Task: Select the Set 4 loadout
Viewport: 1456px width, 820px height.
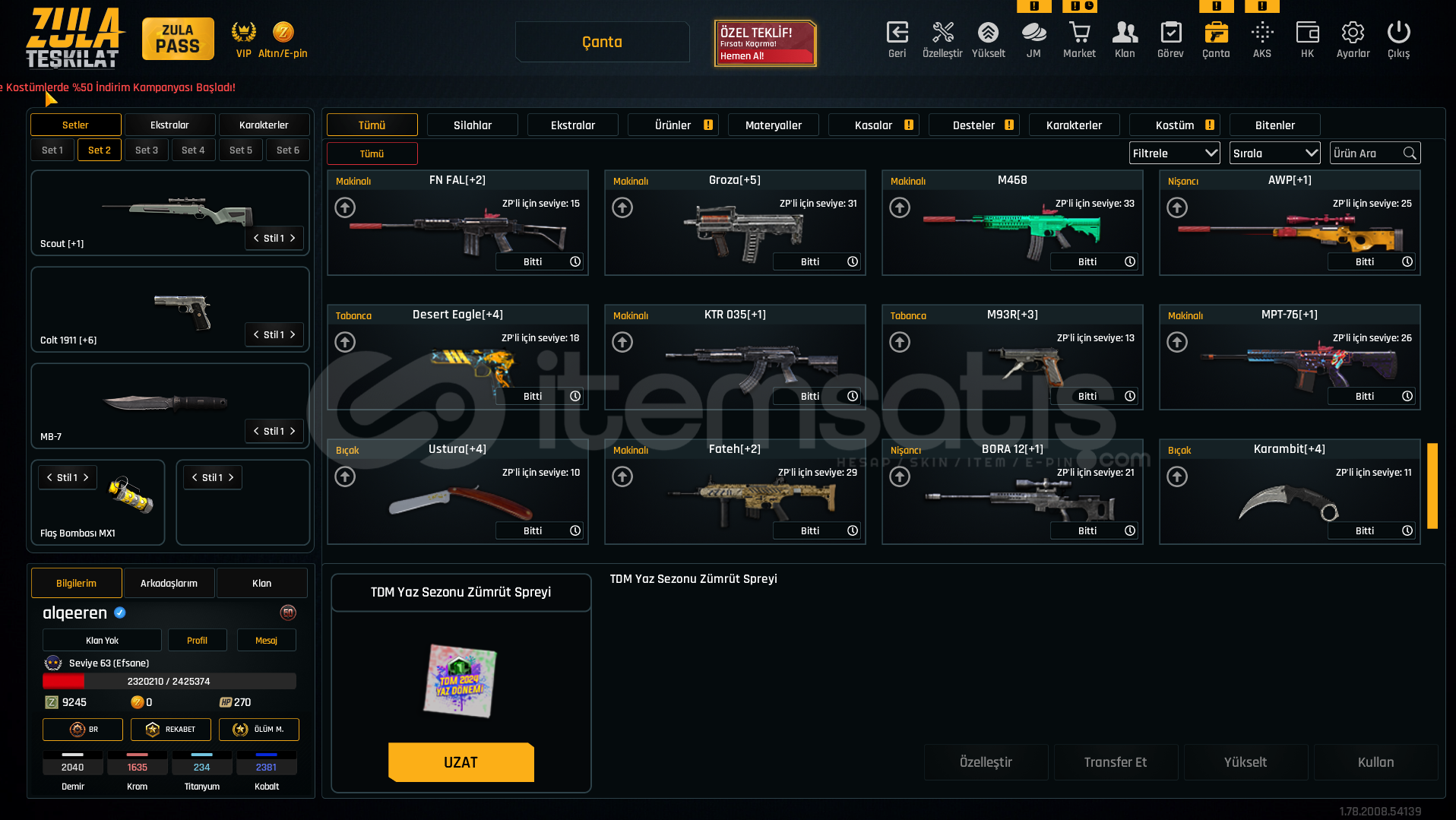Action: pos(193,150)
